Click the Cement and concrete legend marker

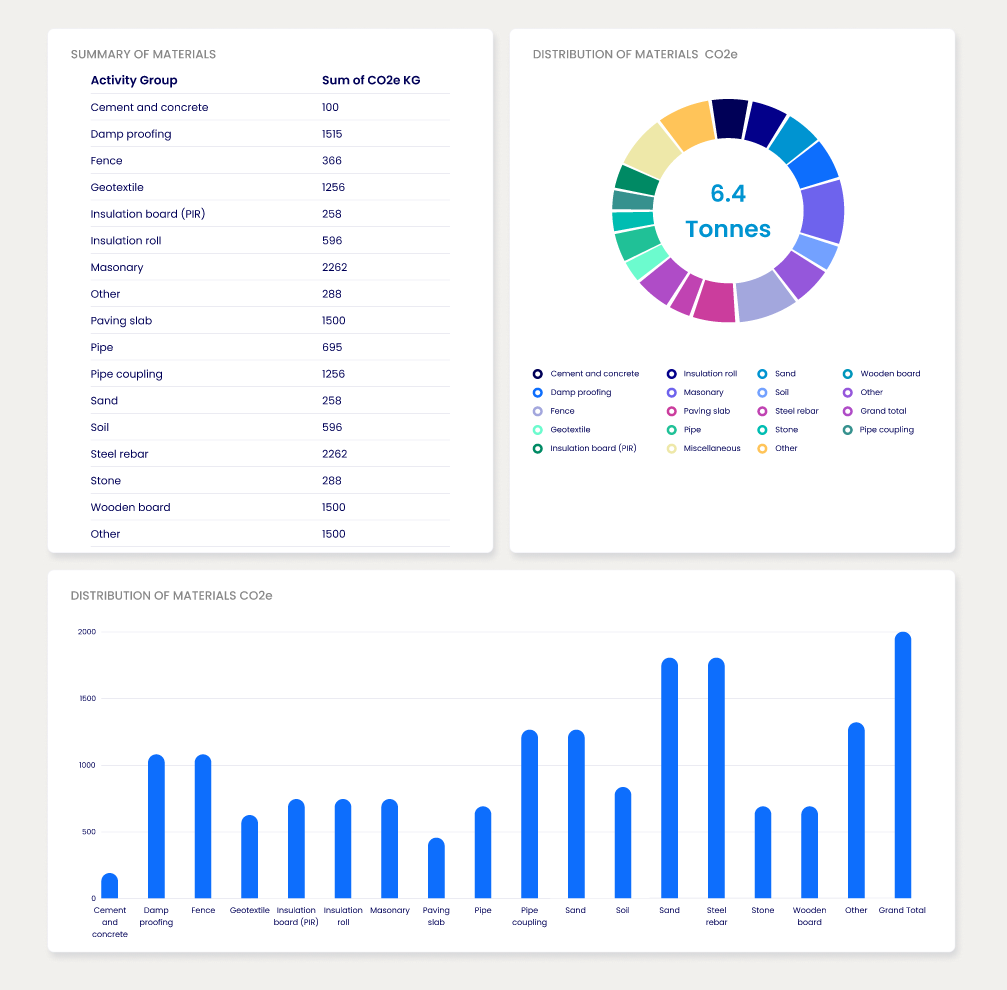click(538, 374)
